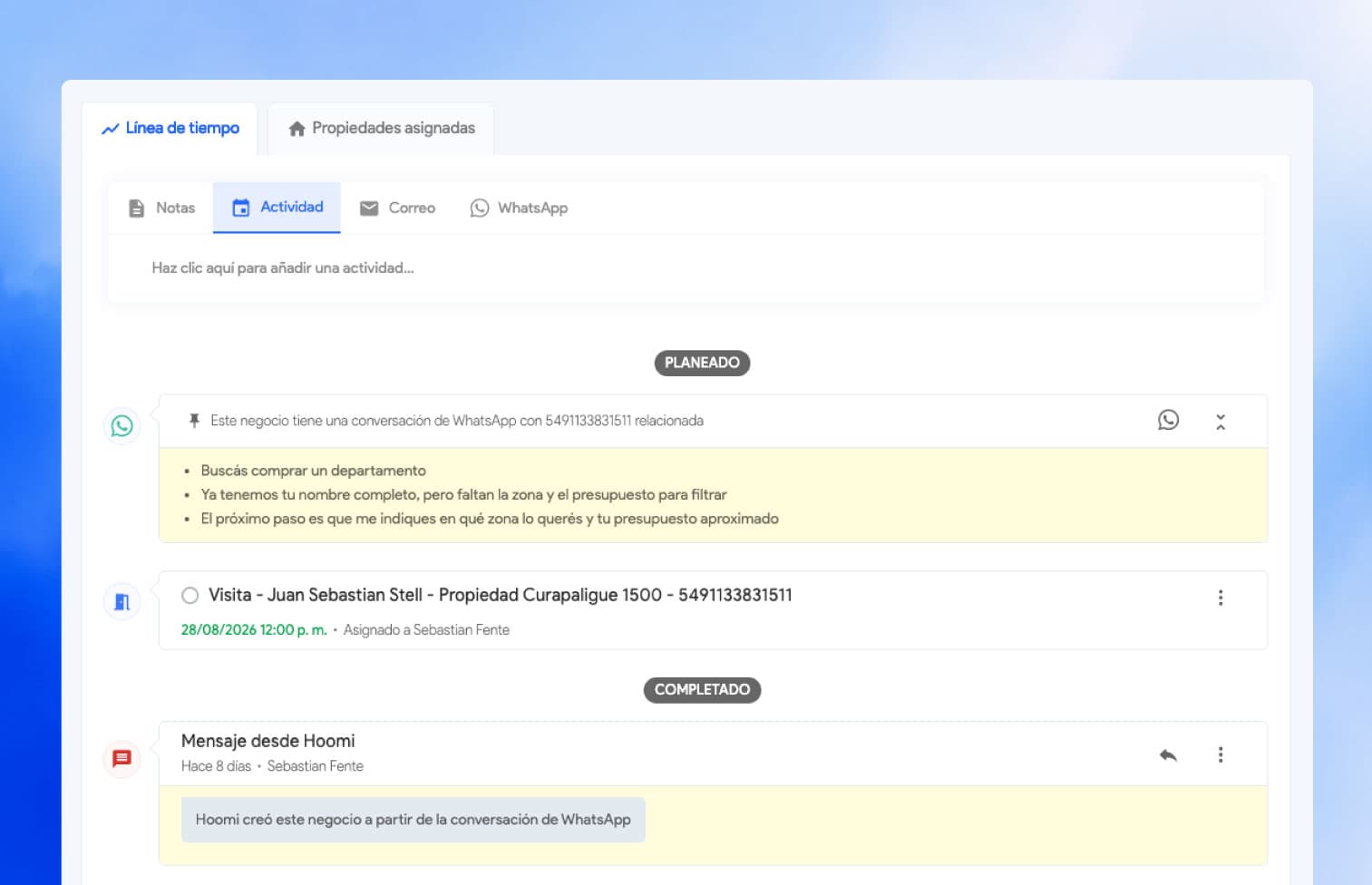Viewport: 1372px width, 885px height.
Task: Click the add activity input field
Action: click(x=686, y=268)
